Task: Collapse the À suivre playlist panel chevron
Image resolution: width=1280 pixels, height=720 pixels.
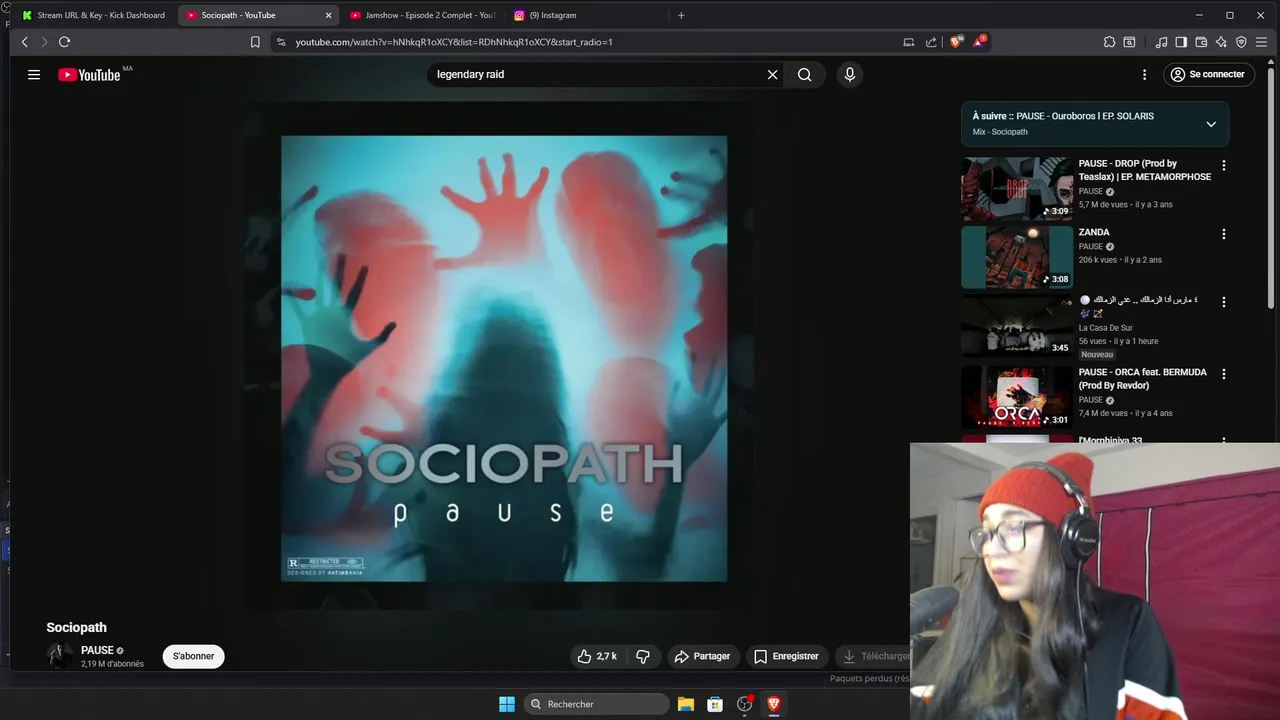Action: [1211, 124]
